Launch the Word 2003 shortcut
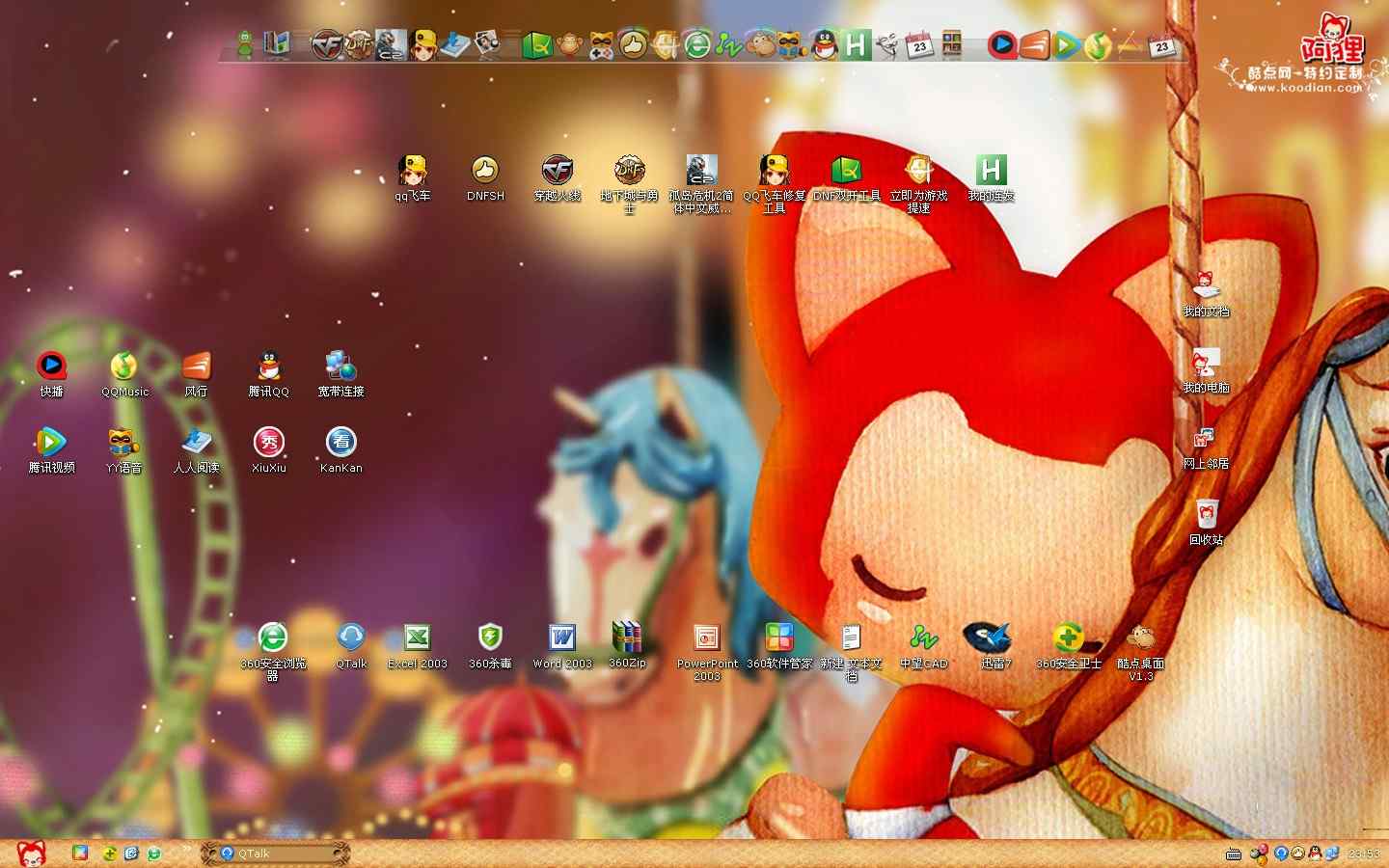 (x=562, y=646)
